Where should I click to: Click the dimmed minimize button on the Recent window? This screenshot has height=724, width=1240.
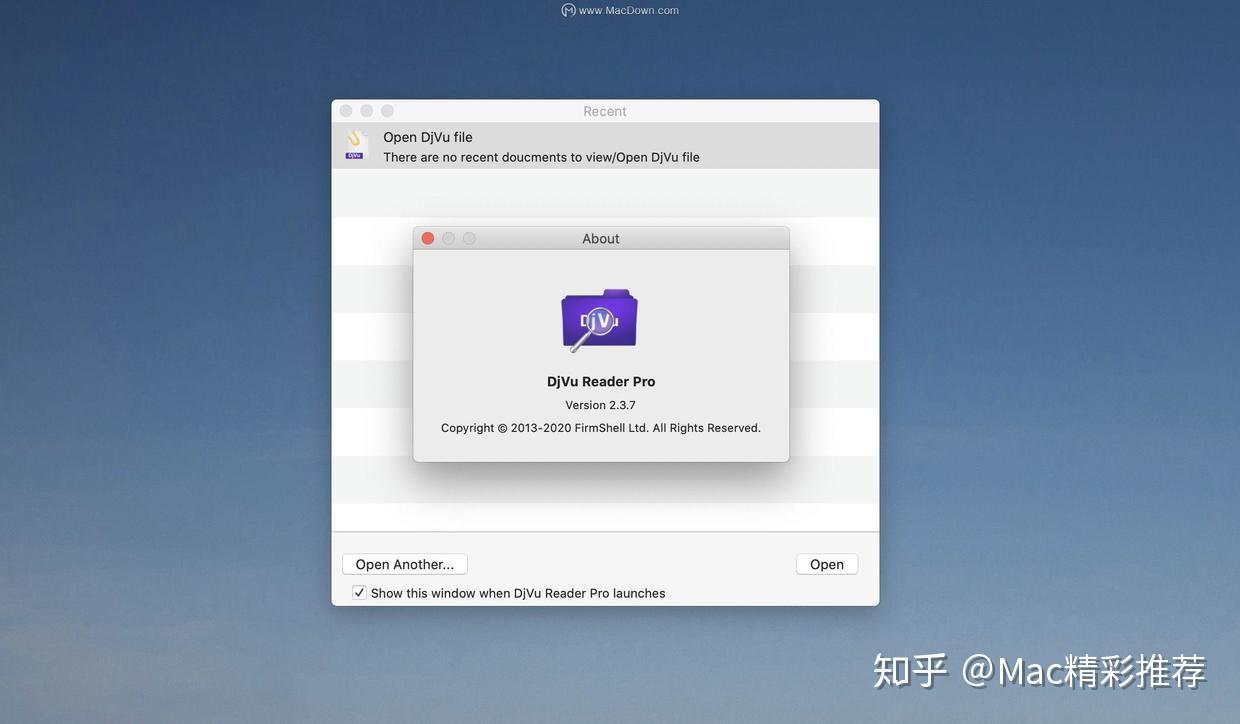[366, 110]
